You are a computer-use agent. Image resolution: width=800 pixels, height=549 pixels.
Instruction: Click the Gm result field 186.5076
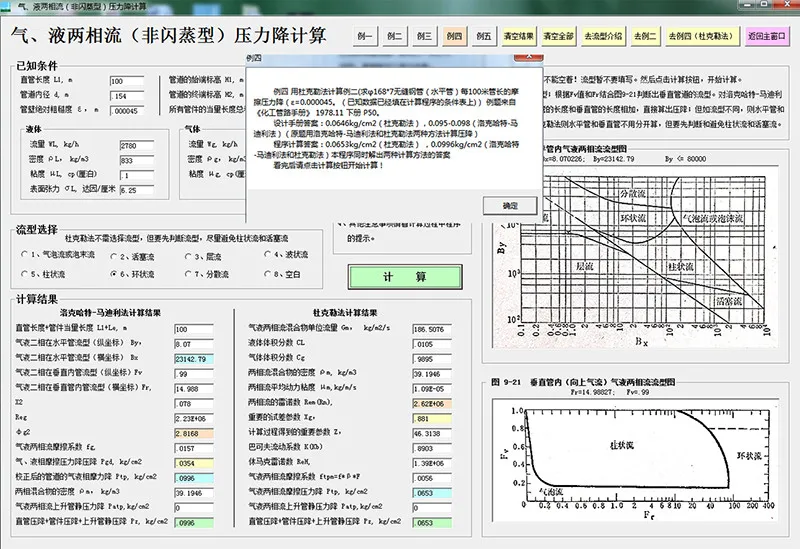pyautogui.click(x=432, y=330)
